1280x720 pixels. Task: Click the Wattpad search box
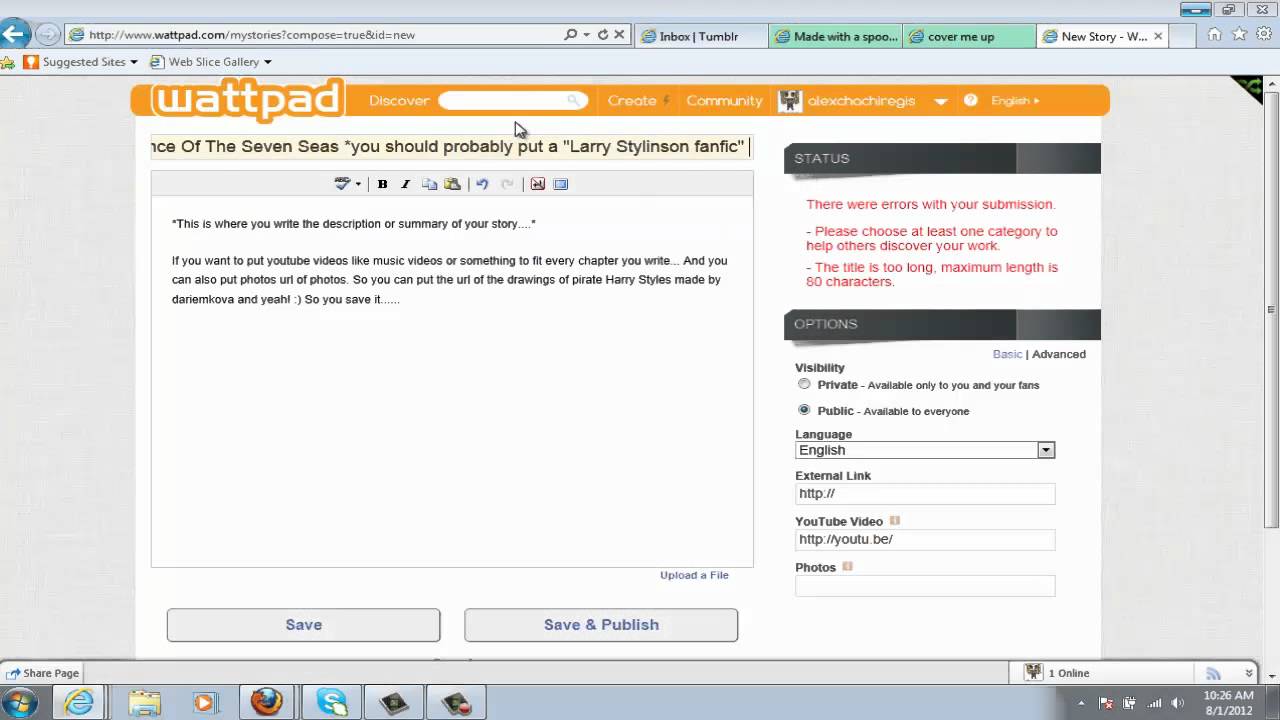point(513,100)
